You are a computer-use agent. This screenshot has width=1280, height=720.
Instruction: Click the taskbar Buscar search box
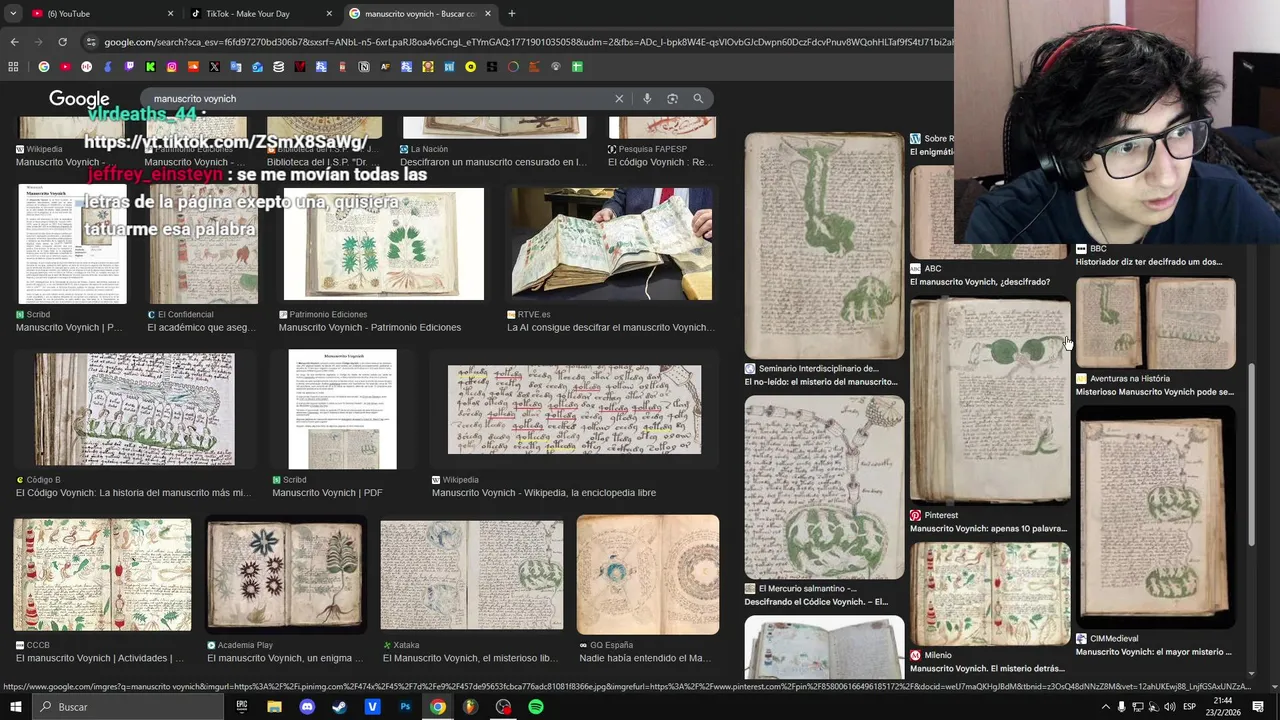[x=128, y=707]
